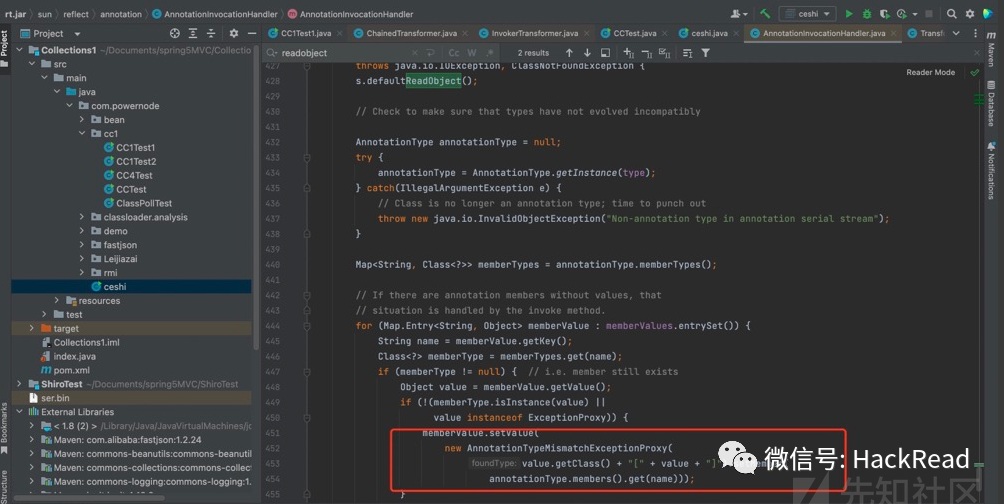Go to next search occurrence arrow
The width and height of the screenshot is (1004, 504).
(587, 53)
